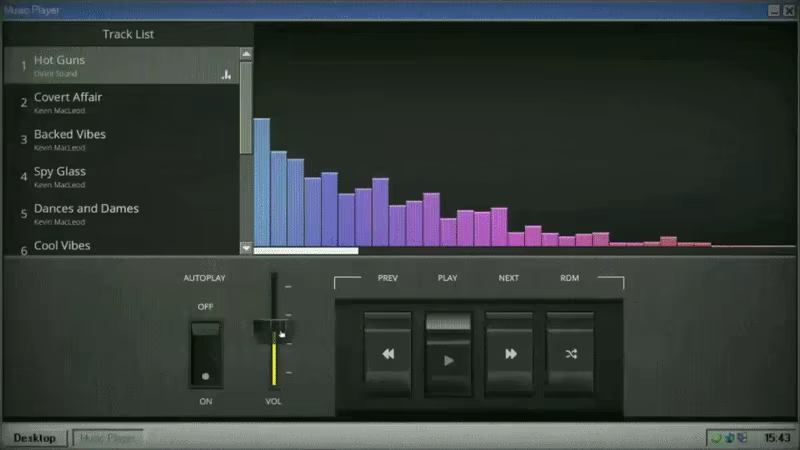
Task: Click the rightmost system tray icon
Action: coord(742,438)
